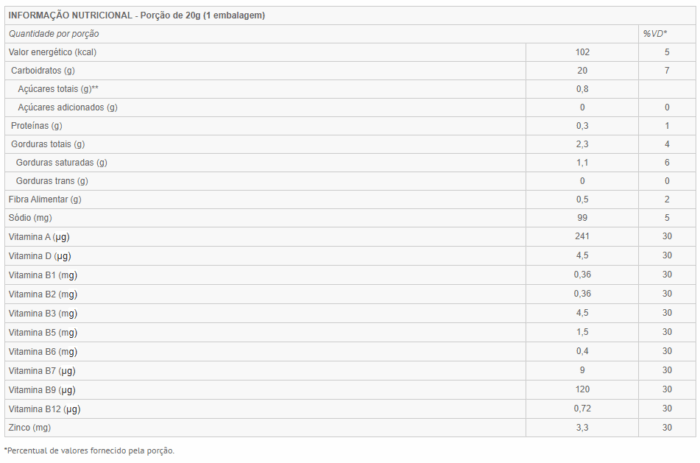Image resolution: width=700 pixels, height=463 pixels.
Task: Select the Sódio (mg) row label
Action: pos(30,217)
